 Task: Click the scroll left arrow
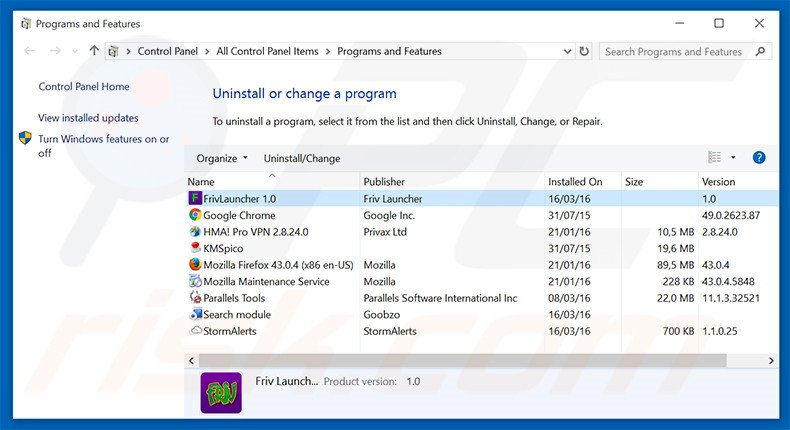coord(191,360)
